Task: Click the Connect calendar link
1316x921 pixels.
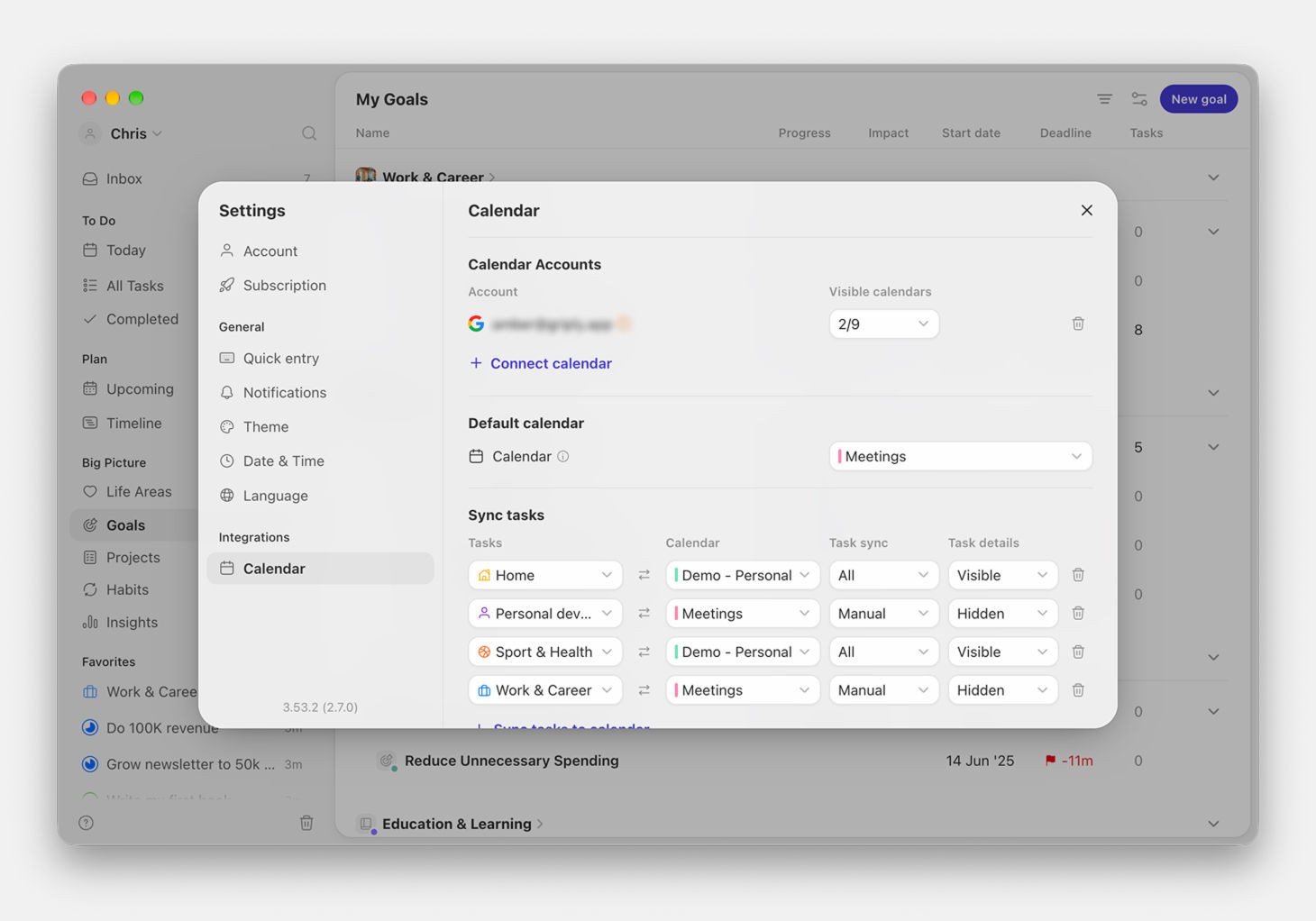Action: click(x=541, y=363)
